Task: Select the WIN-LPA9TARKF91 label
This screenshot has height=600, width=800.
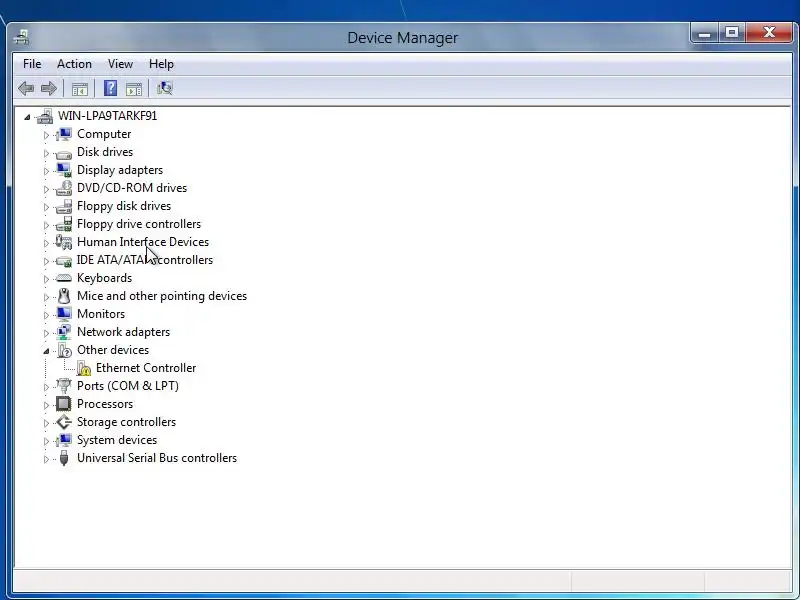Action: click(x=108, y=116)
